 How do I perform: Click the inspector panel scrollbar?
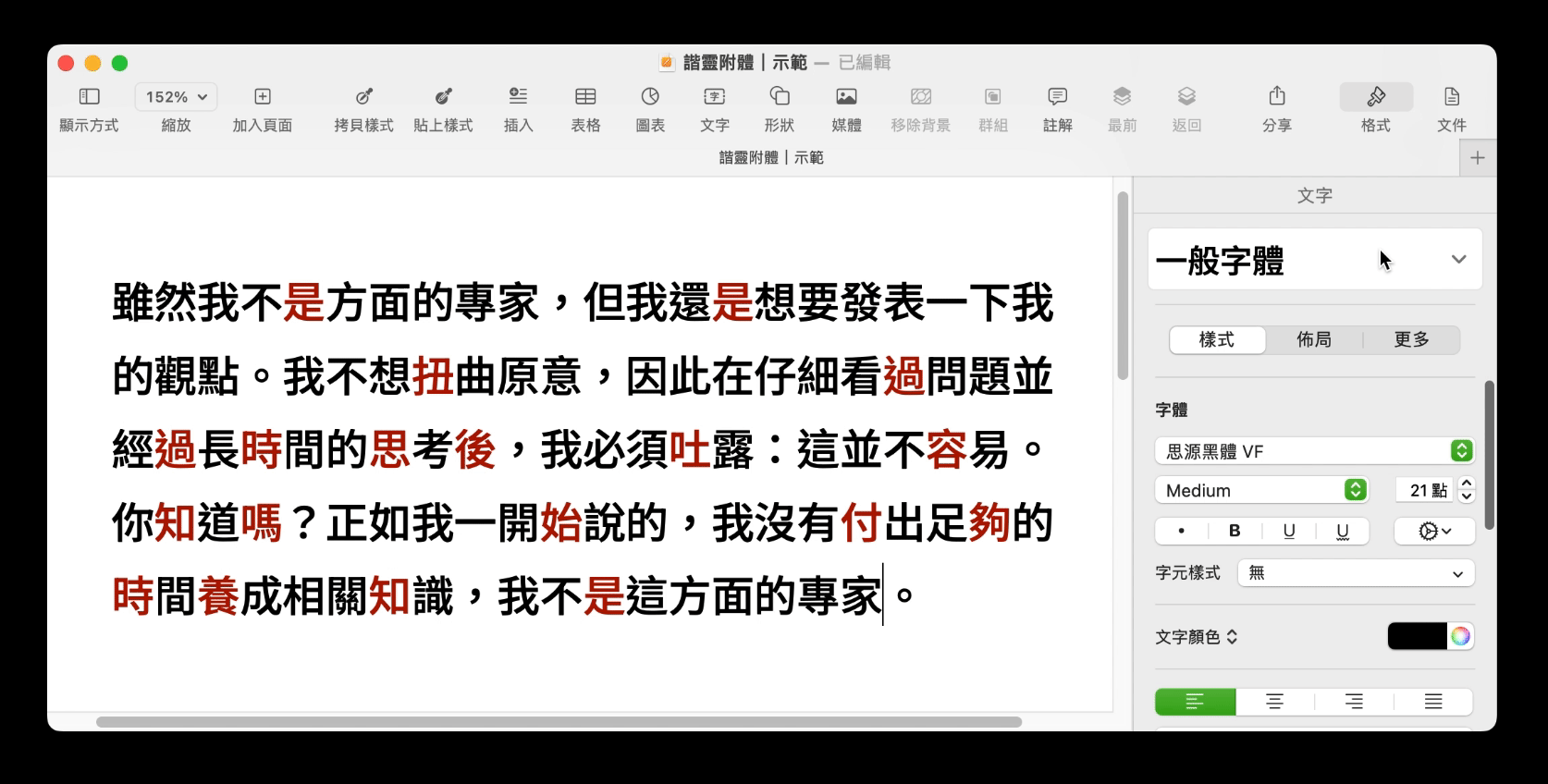1489,455
